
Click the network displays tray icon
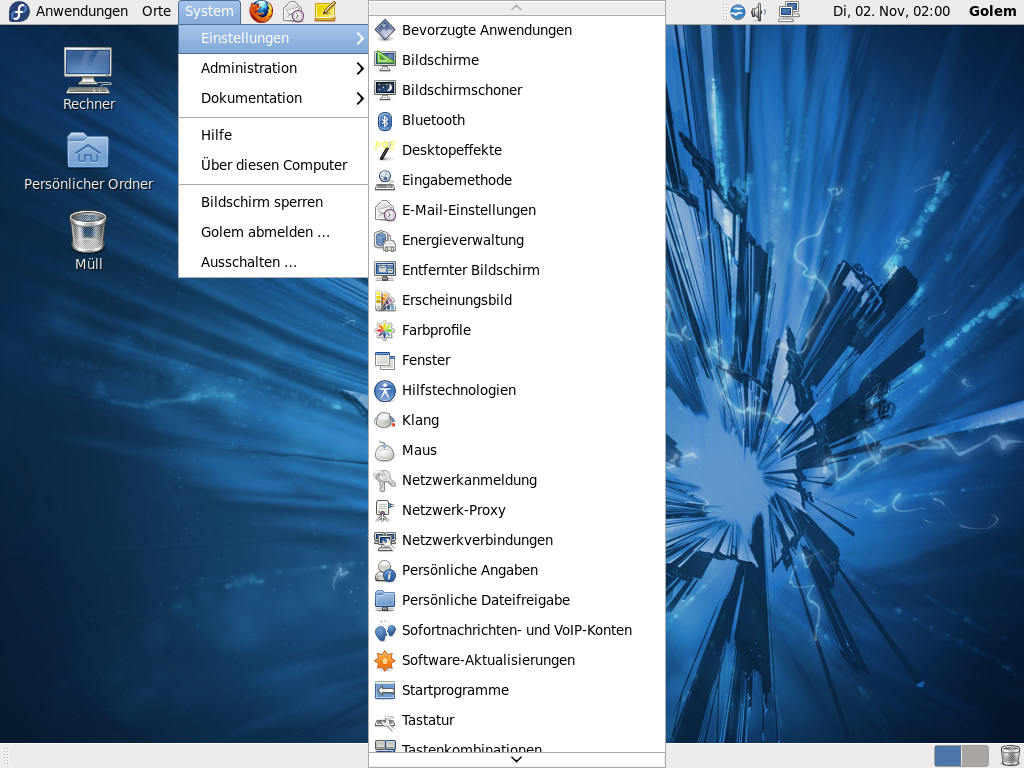(x=788, y=12)
